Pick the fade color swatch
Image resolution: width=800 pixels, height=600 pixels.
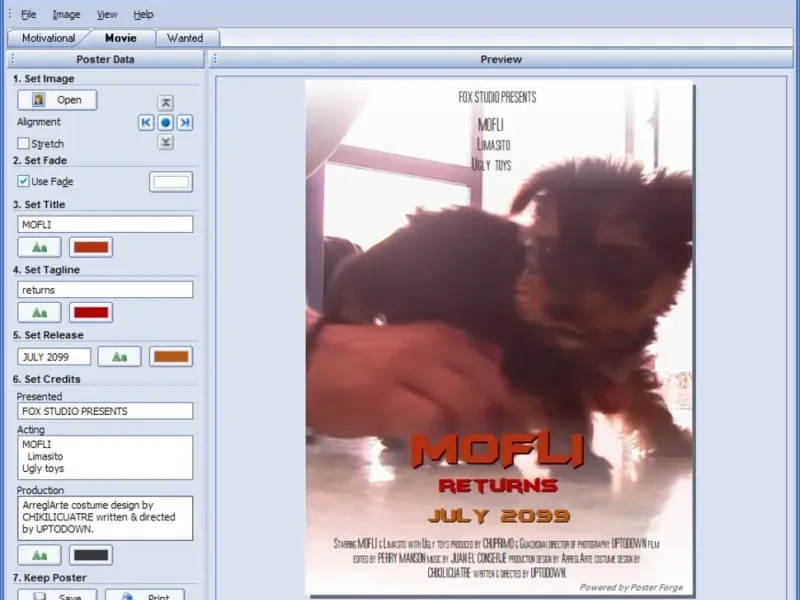[x=171, y=182]
